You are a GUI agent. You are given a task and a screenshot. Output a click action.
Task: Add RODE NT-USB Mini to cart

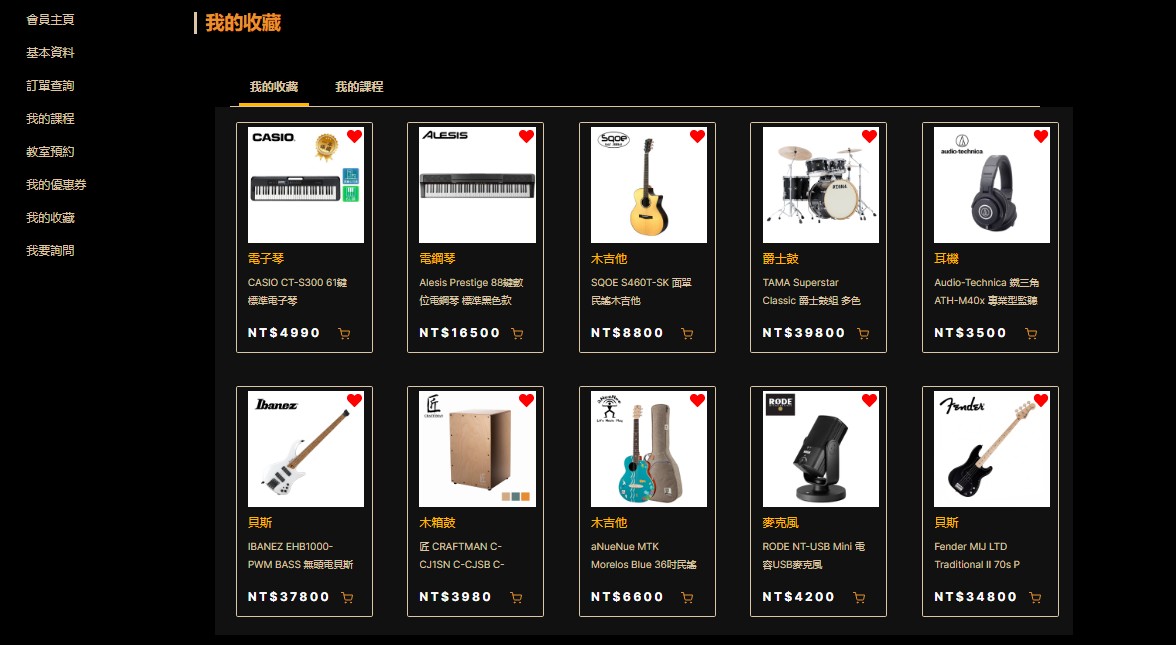860,598
